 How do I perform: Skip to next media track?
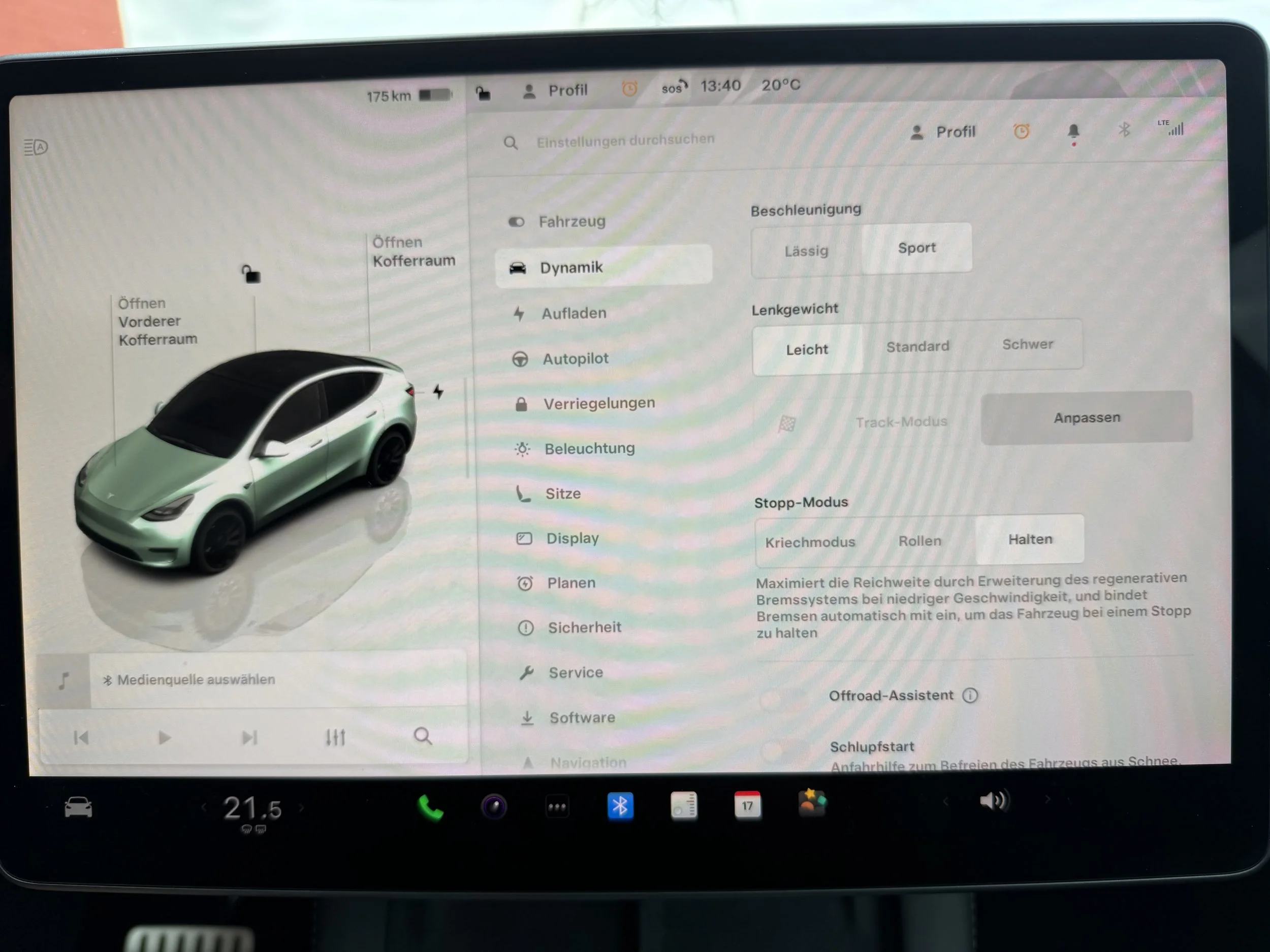[x=249, y=737]
